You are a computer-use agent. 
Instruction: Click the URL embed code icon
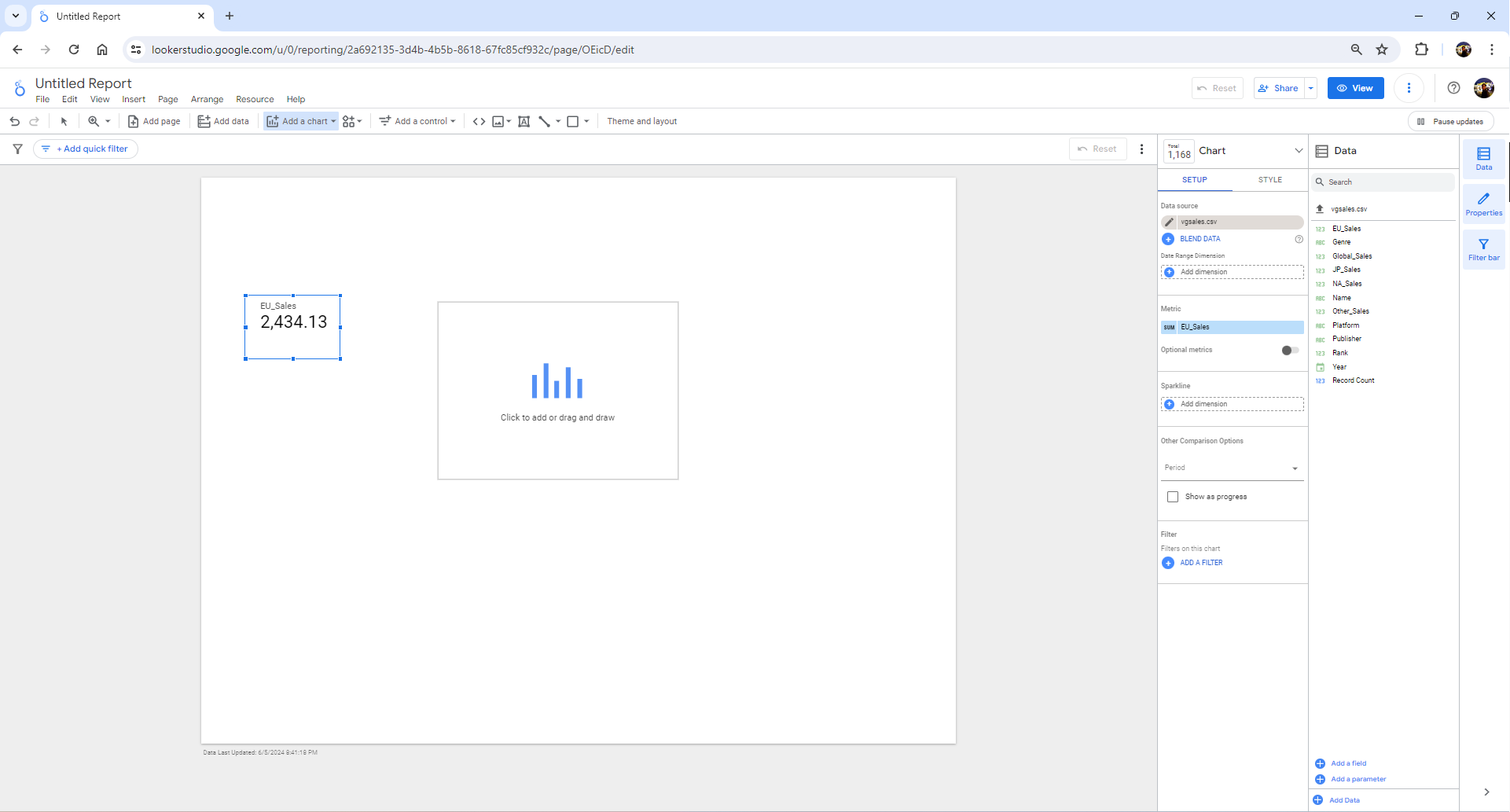(x=479, y=121)
